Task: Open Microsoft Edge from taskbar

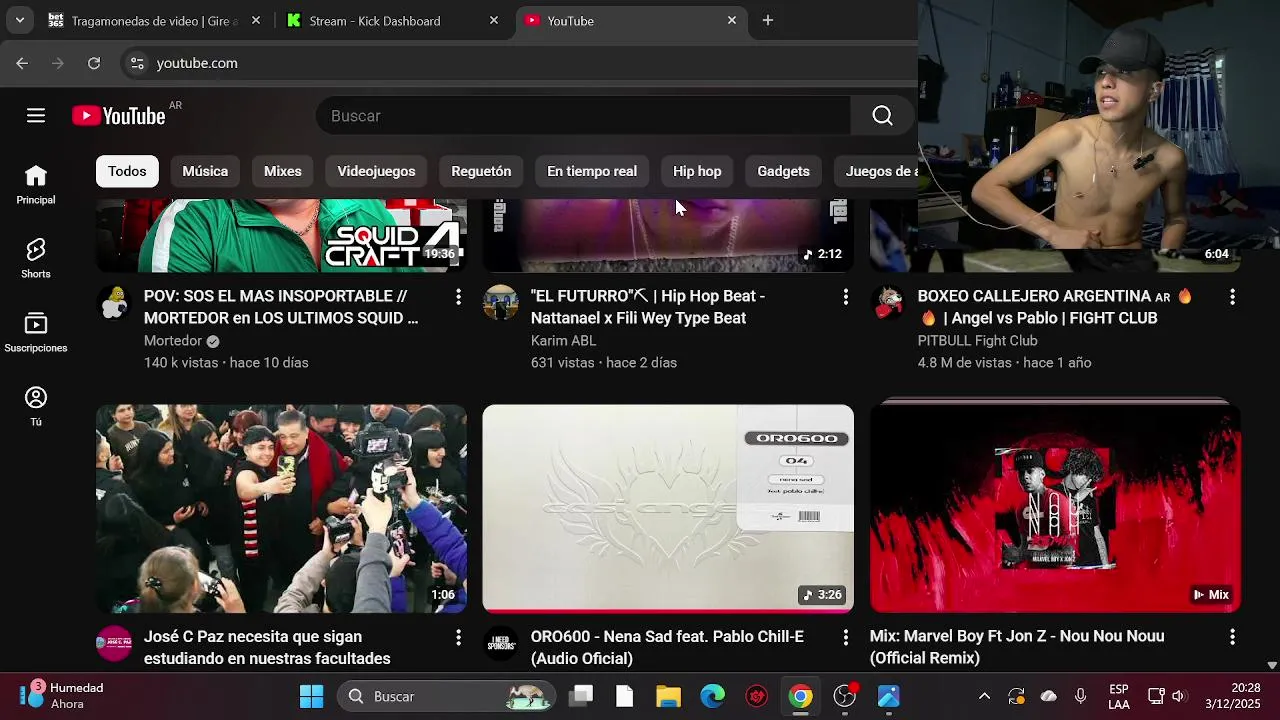Action: (712, 696)
